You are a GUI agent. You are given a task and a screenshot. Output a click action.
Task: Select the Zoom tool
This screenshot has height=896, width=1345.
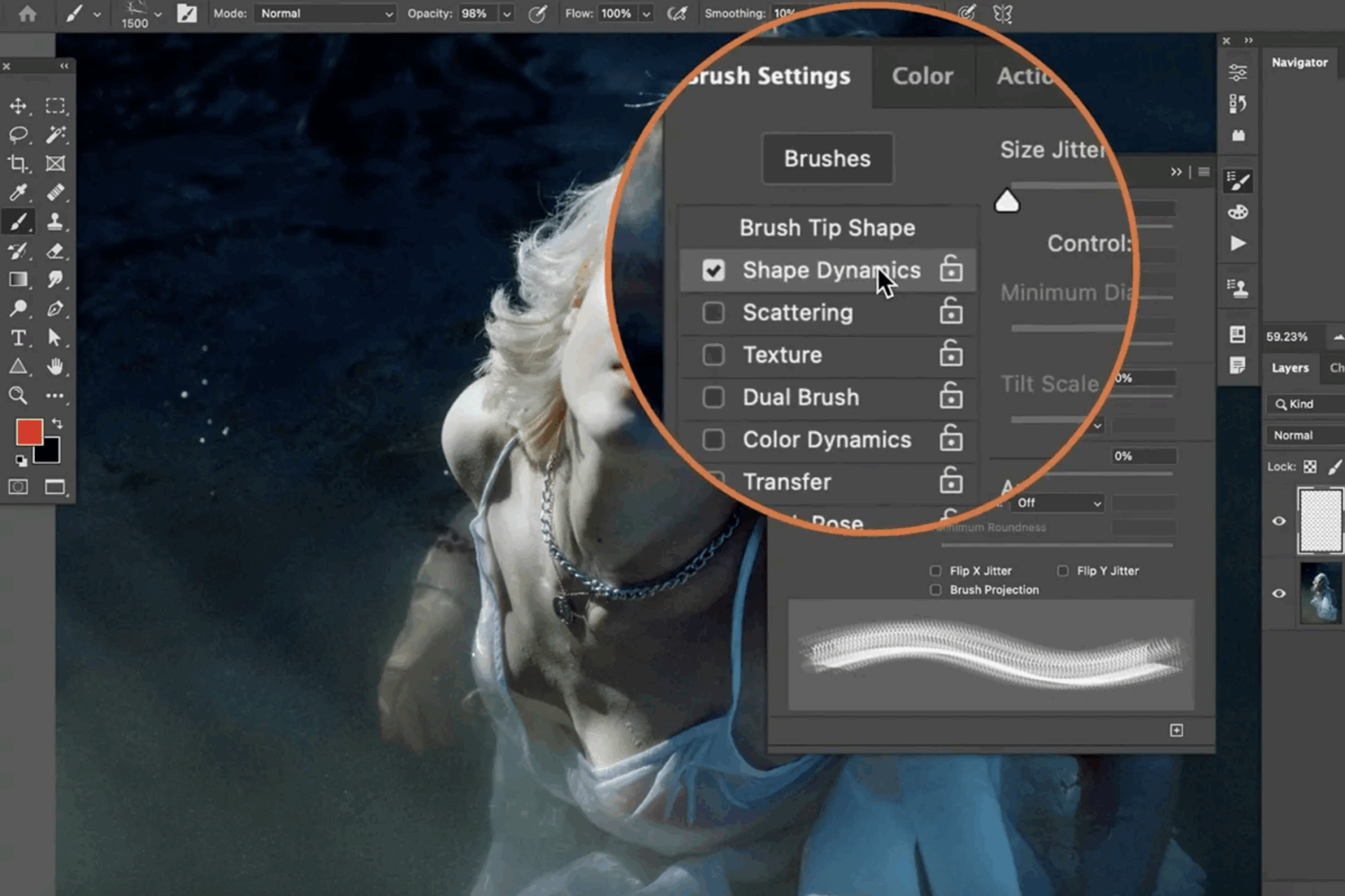coord(19,396)
